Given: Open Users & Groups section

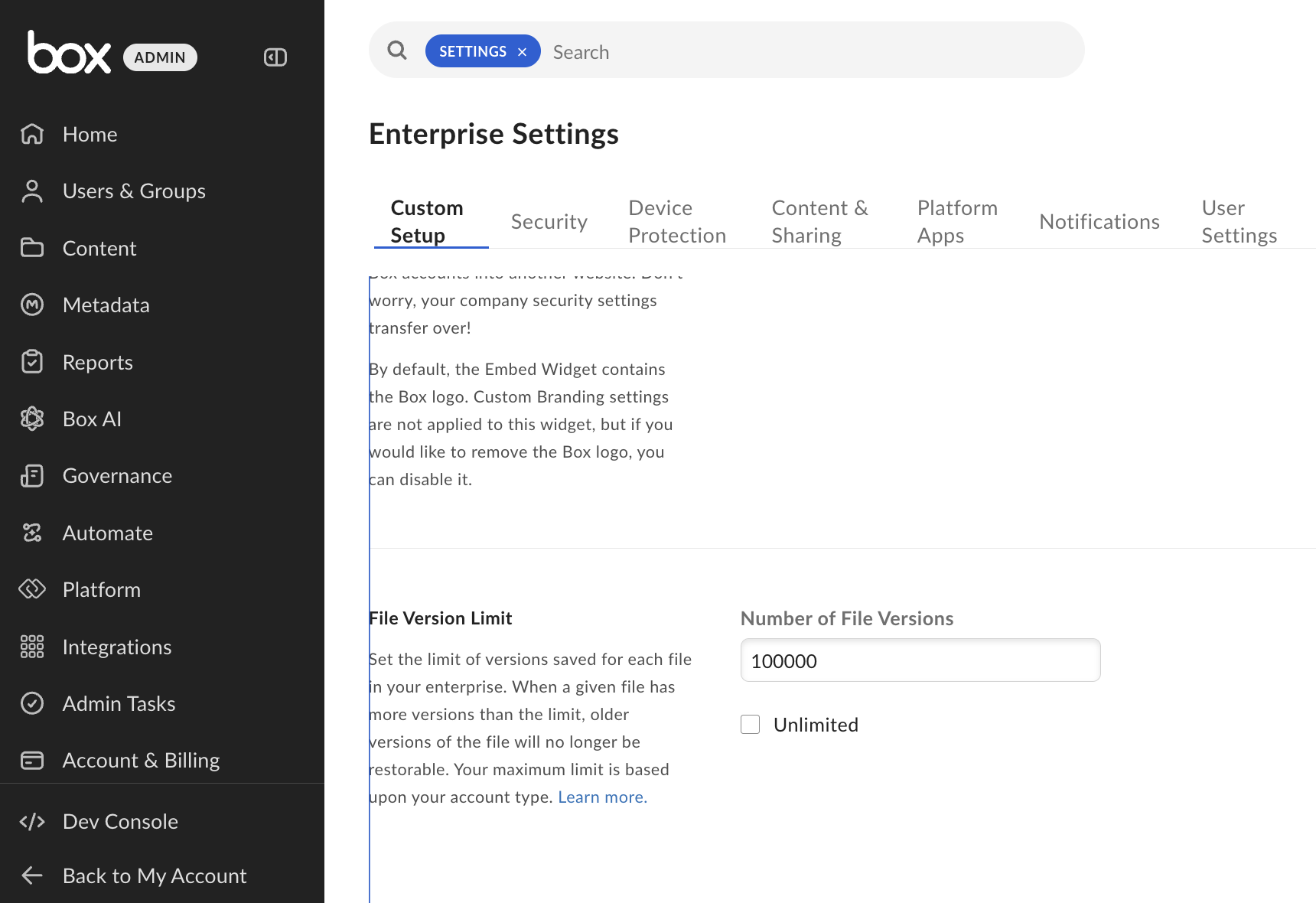Looking at the screenshot, I should (x=134, y=191).
